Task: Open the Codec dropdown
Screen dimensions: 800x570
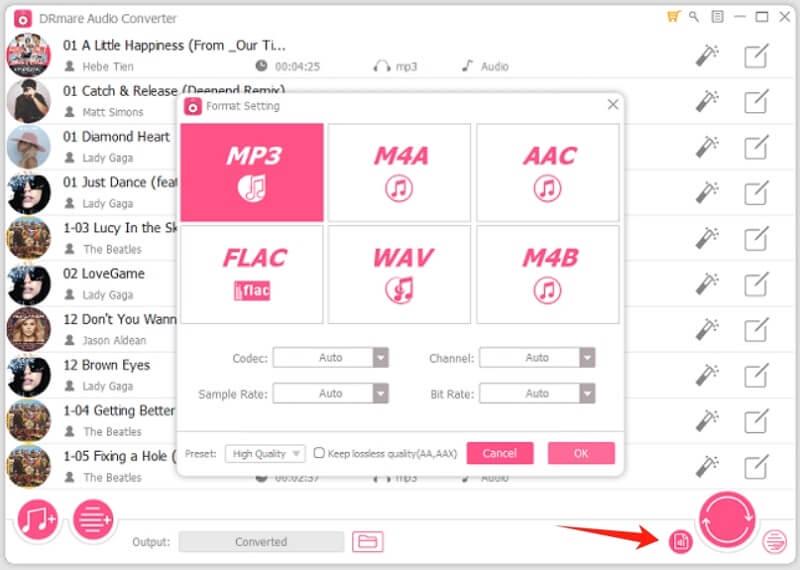Action: click(331, 358)
